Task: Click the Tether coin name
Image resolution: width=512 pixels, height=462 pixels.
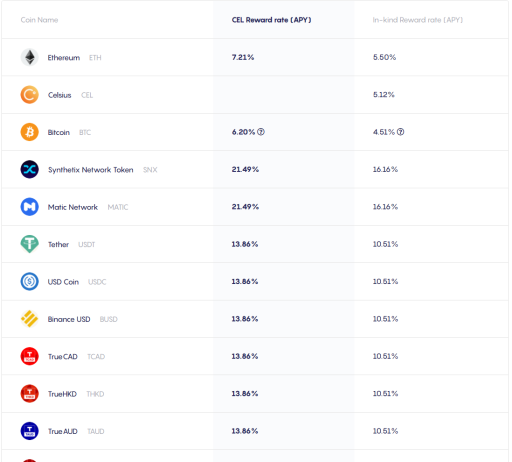Action: click(58, 244)
